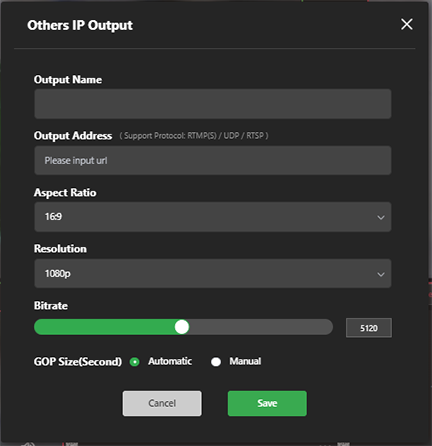Click the green Save button
Image resolution: width=432 pixels, height=446 pixels.
pos(267,403)
